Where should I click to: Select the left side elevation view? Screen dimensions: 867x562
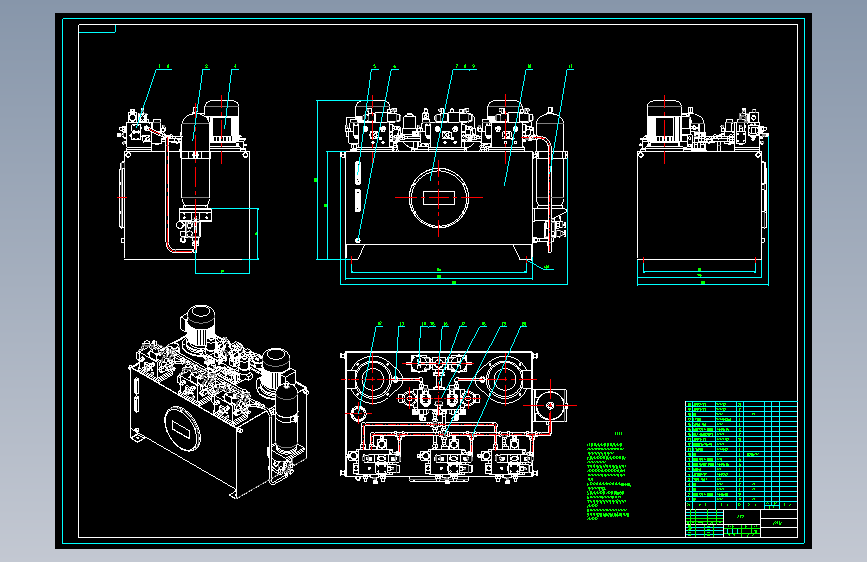188,186
